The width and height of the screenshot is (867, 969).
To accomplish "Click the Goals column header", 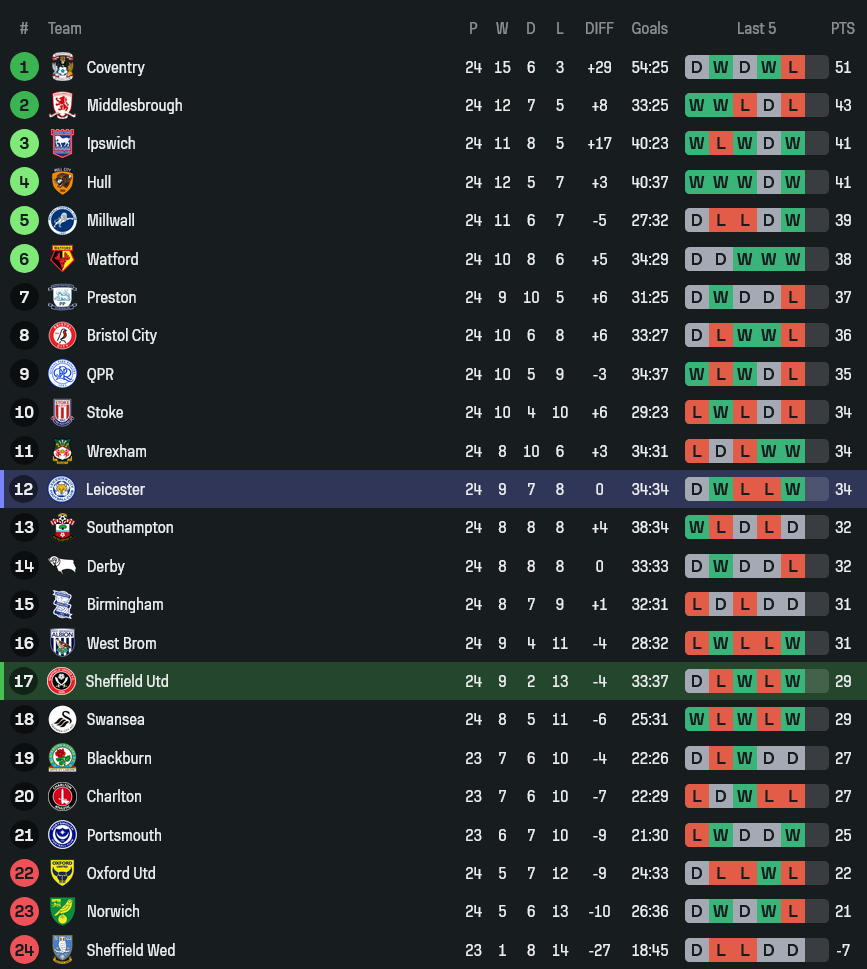I will (x=649, y=28).
